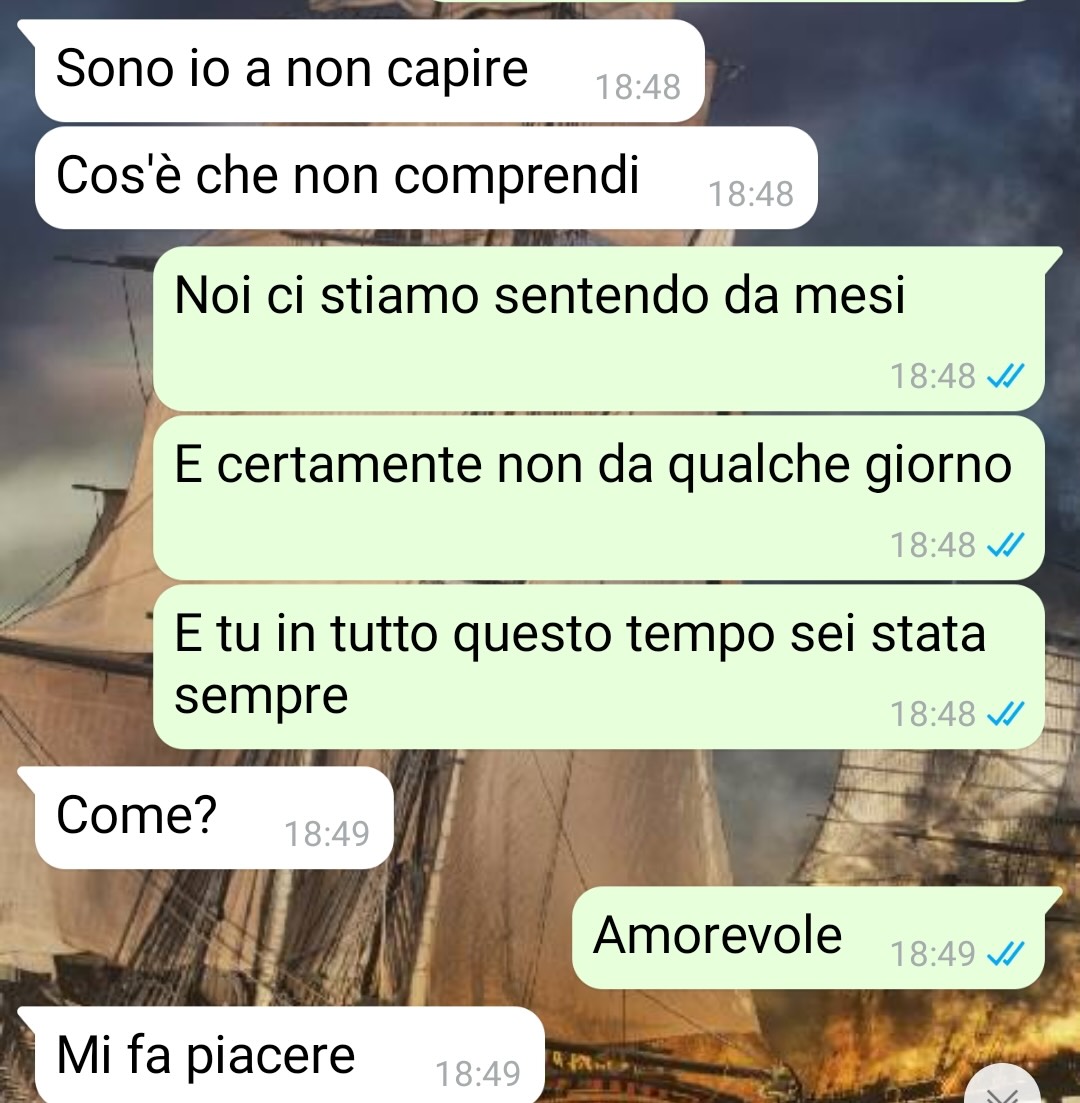Tap 18:48 timestamp on 'Sono io' message
This screenshot has width=1080, height=1103.
(x=638, y=88)
